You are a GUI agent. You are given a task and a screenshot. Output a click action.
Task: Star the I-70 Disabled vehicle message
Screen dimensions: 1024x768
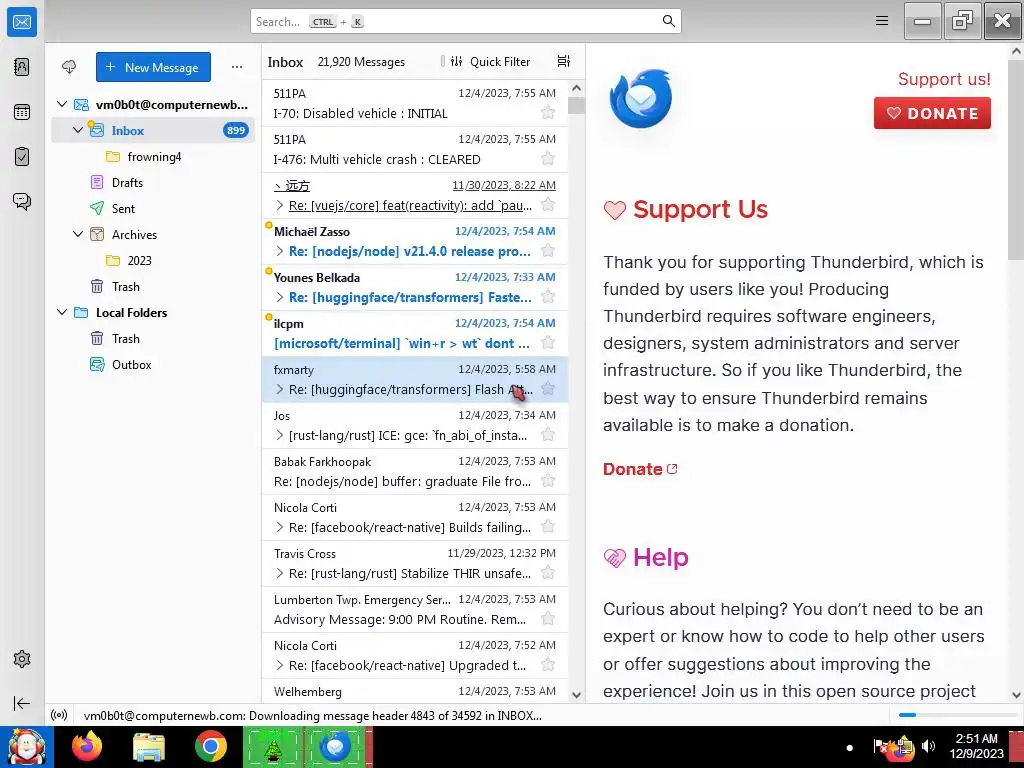point(548,112)
